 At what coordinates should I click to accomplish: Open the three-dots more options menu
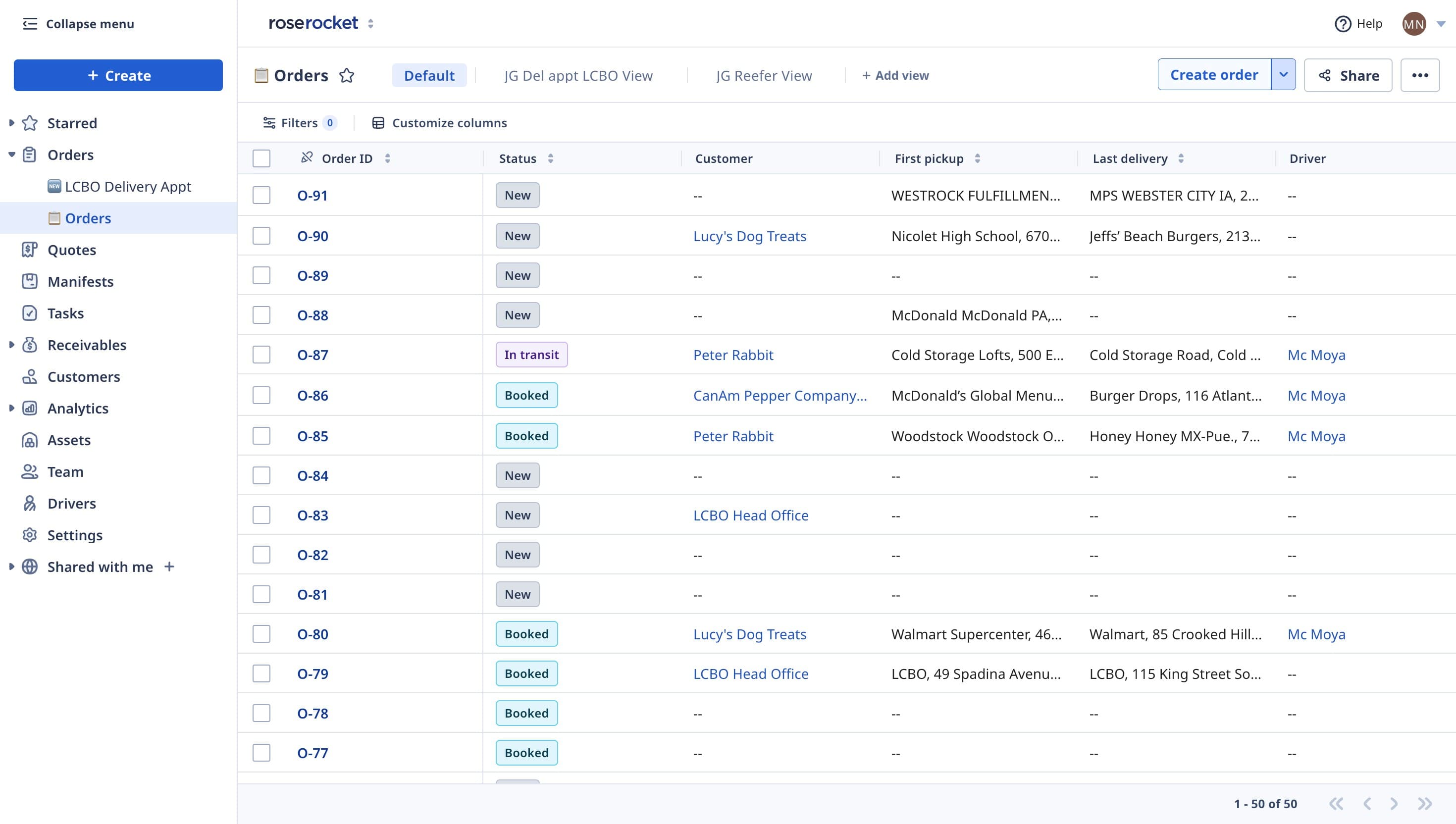pos(1420,75)
